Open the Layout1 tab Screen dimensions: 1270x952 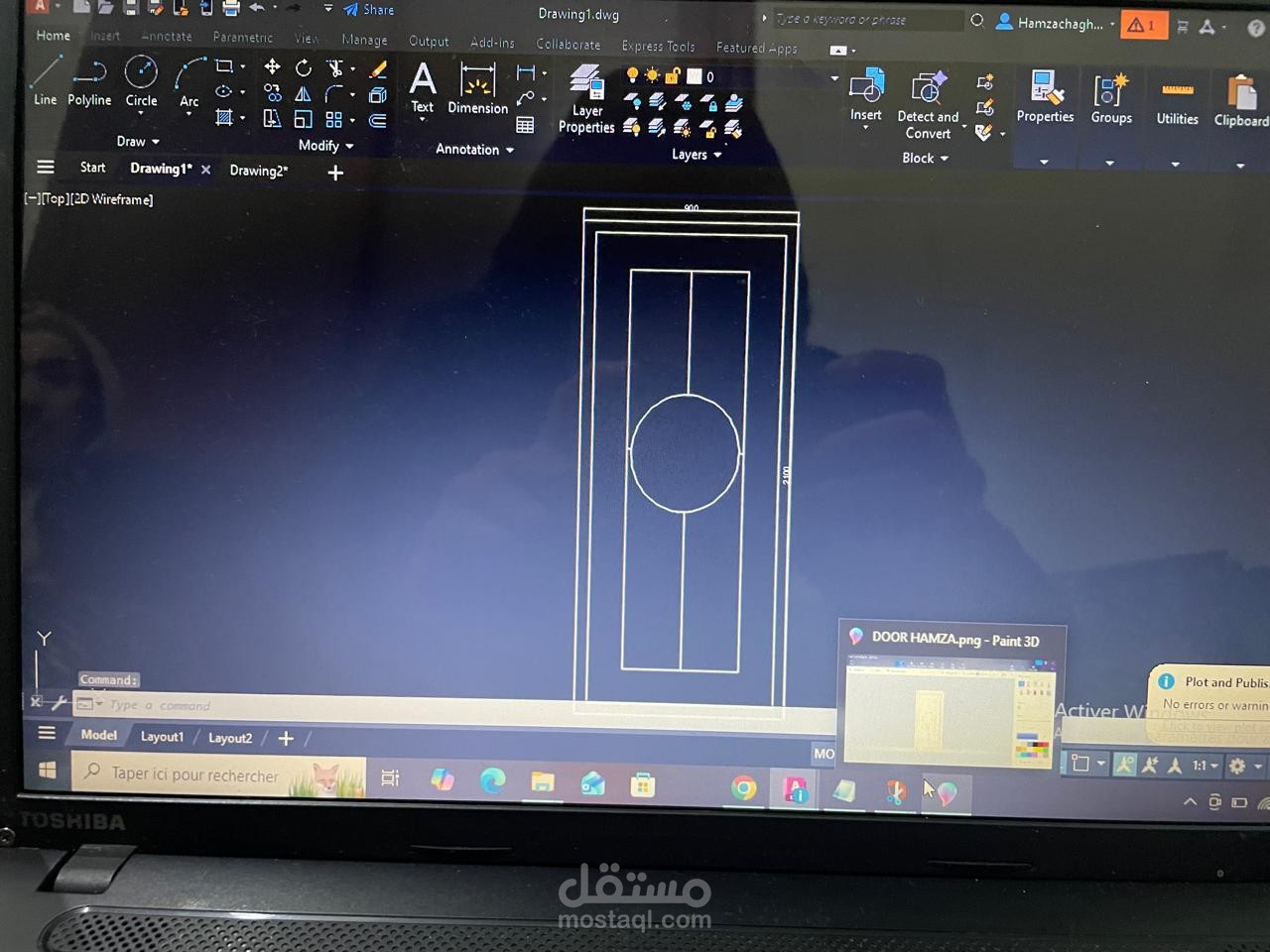(162, 737)
